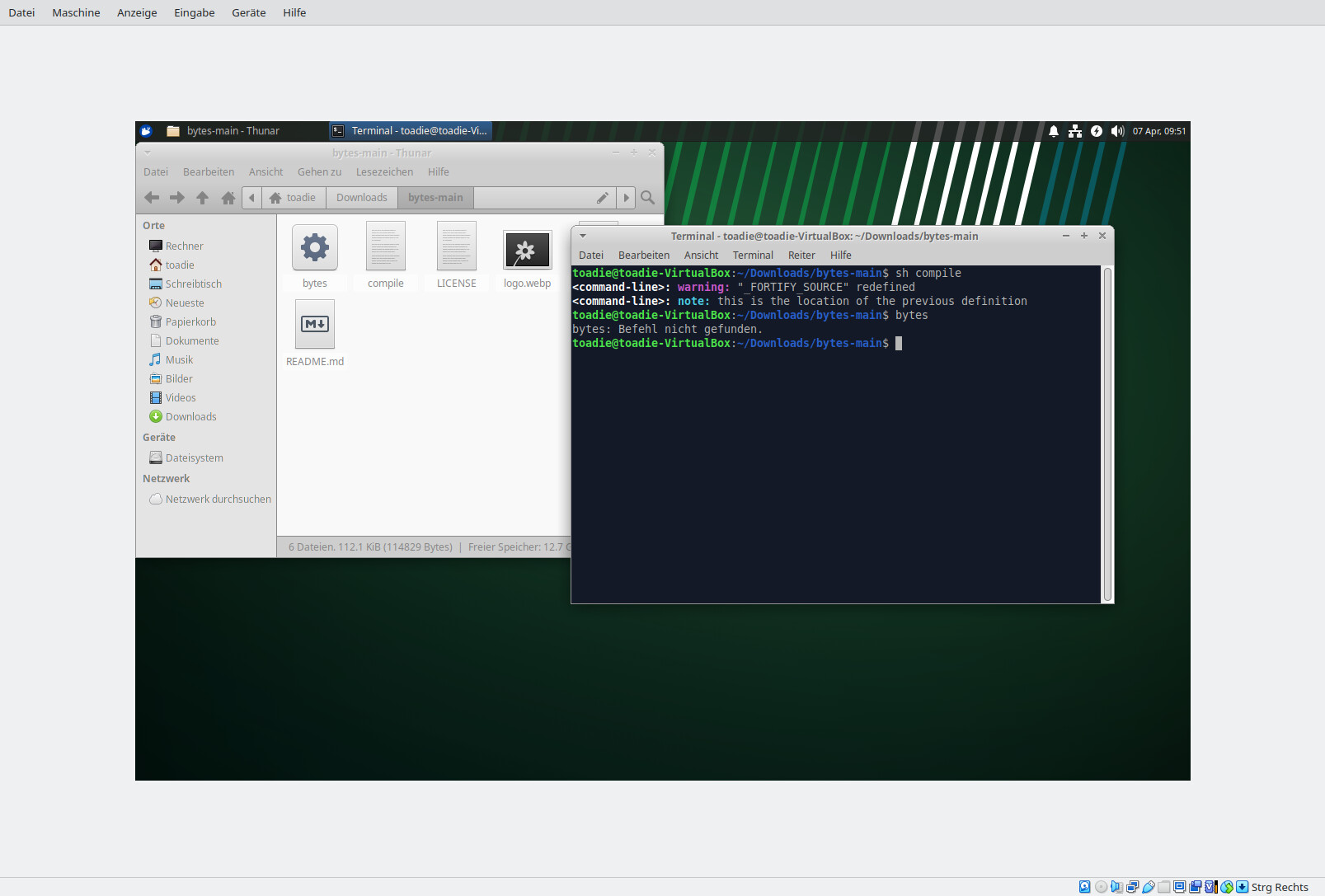Viewport: 1325px width, 896px height.
Task: Open Terminal Hilfe menu
Action: click(841, 255)
